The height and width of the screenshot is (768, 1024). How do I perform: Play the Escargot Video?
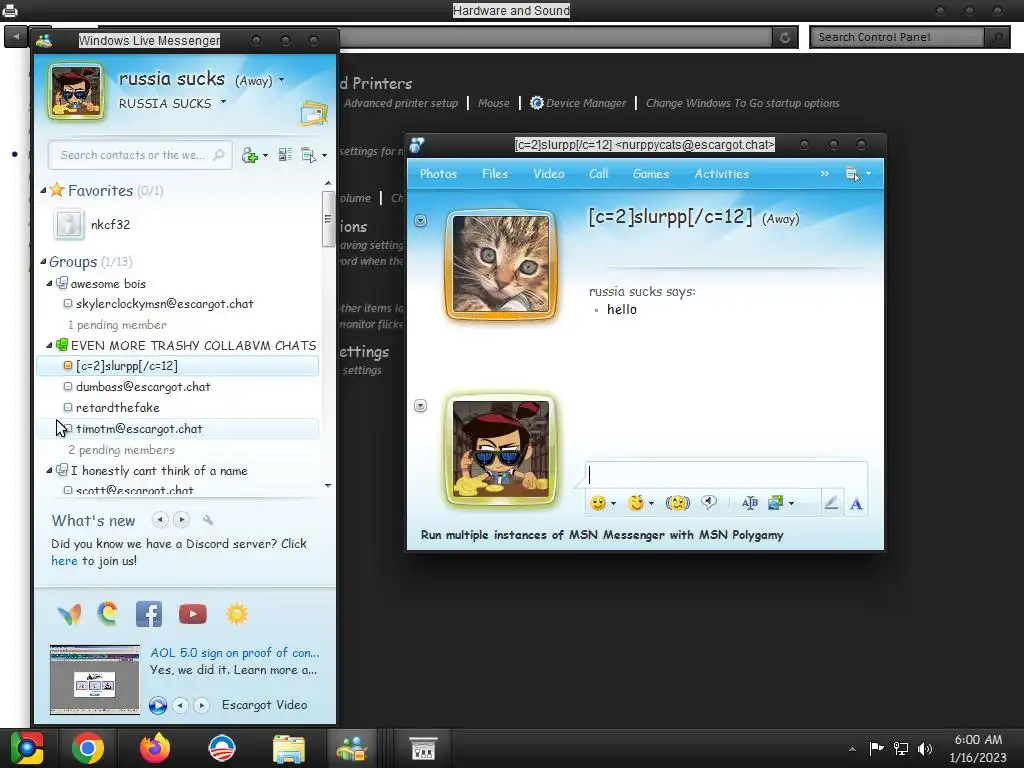click(x=157, y=705)
